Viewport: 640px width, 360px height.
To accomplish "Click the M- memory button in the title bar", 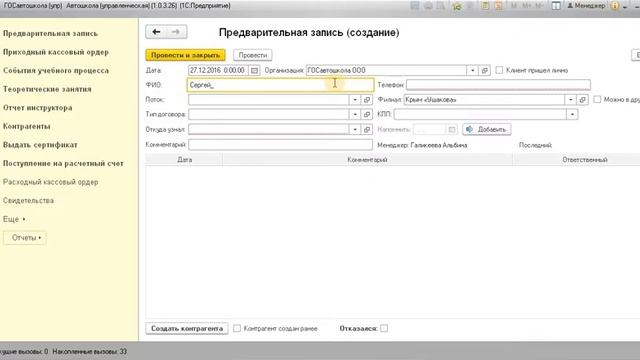I will click(x=540, y=6).
